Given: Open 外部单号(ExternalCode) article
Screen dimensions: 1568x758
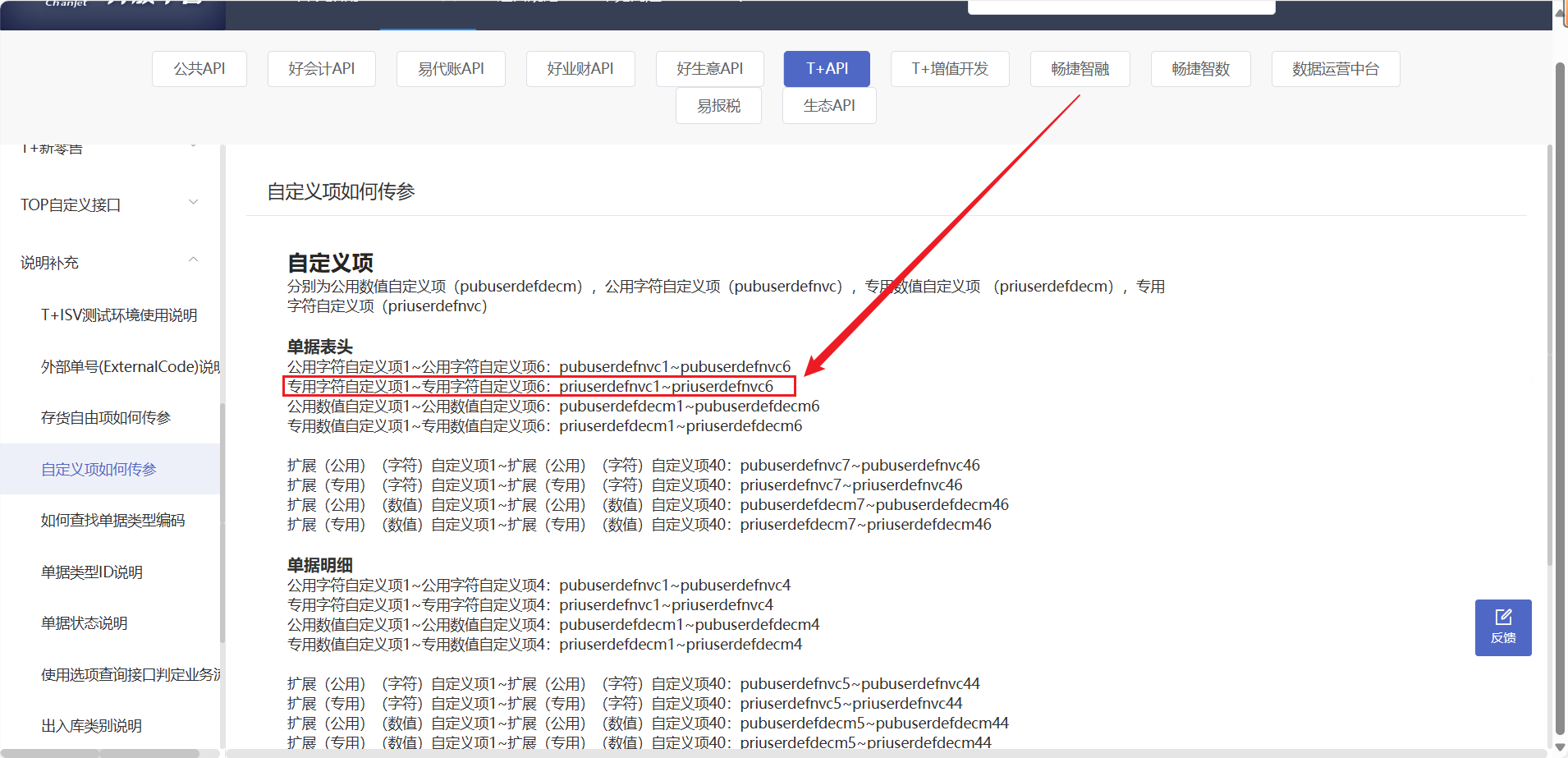Looking at the screenshot, I should tap(131, 366).
